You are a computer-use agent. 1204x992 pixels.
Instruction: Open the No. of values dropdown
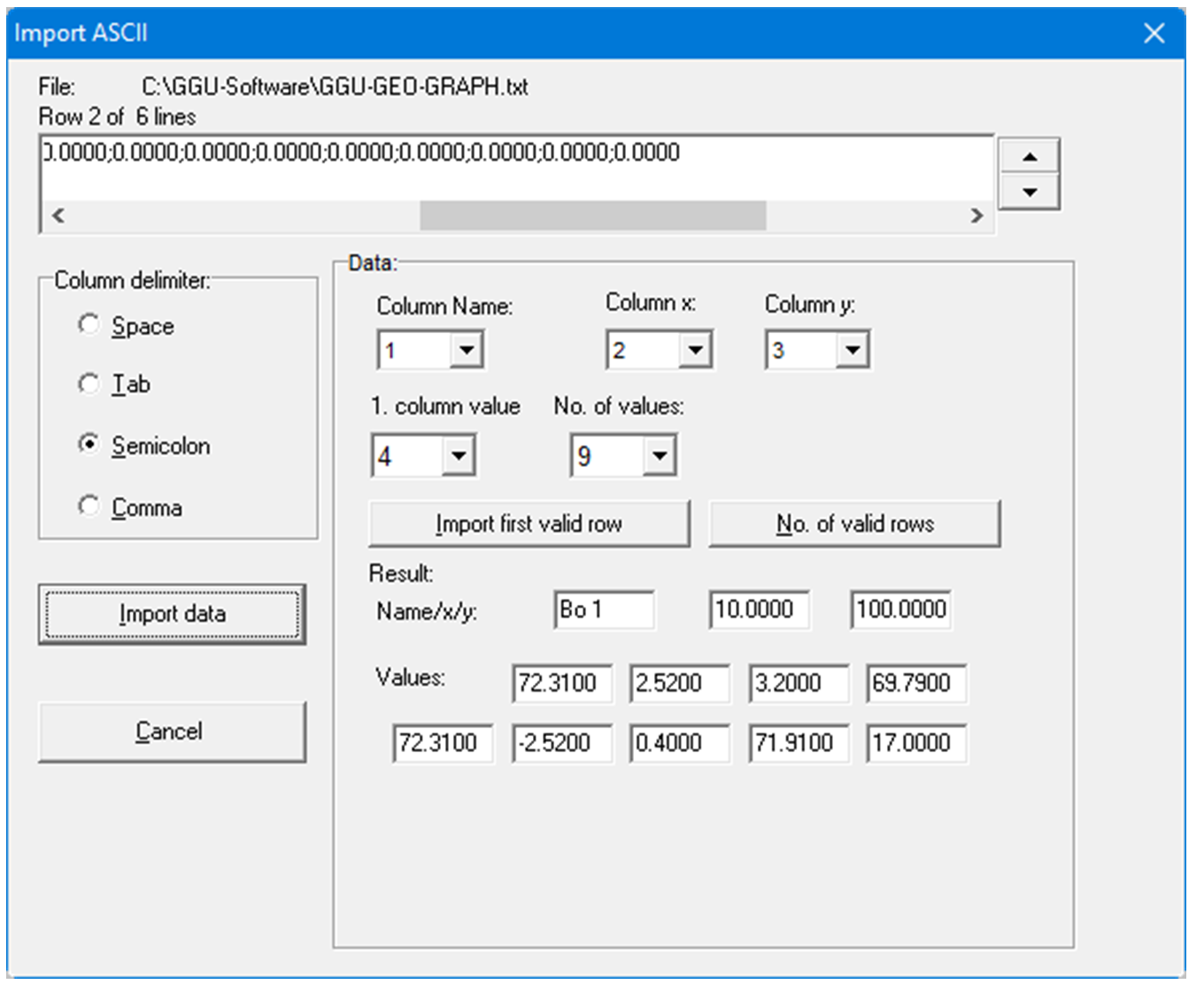657,455
